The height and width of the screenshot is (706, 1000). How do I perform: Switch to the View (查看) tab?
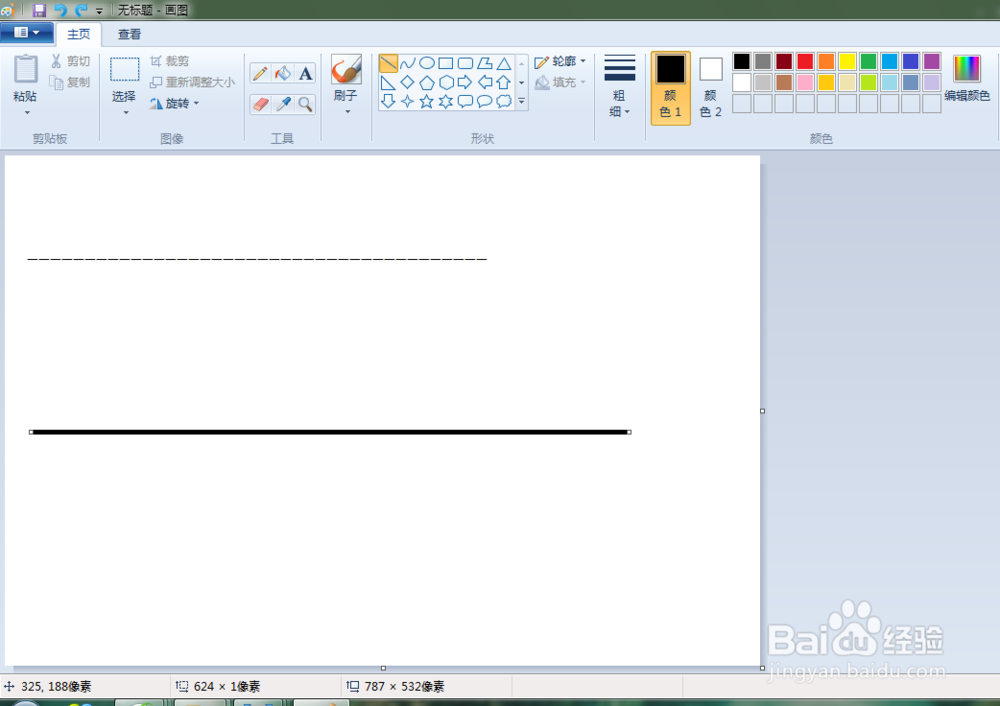pos(129,34)
